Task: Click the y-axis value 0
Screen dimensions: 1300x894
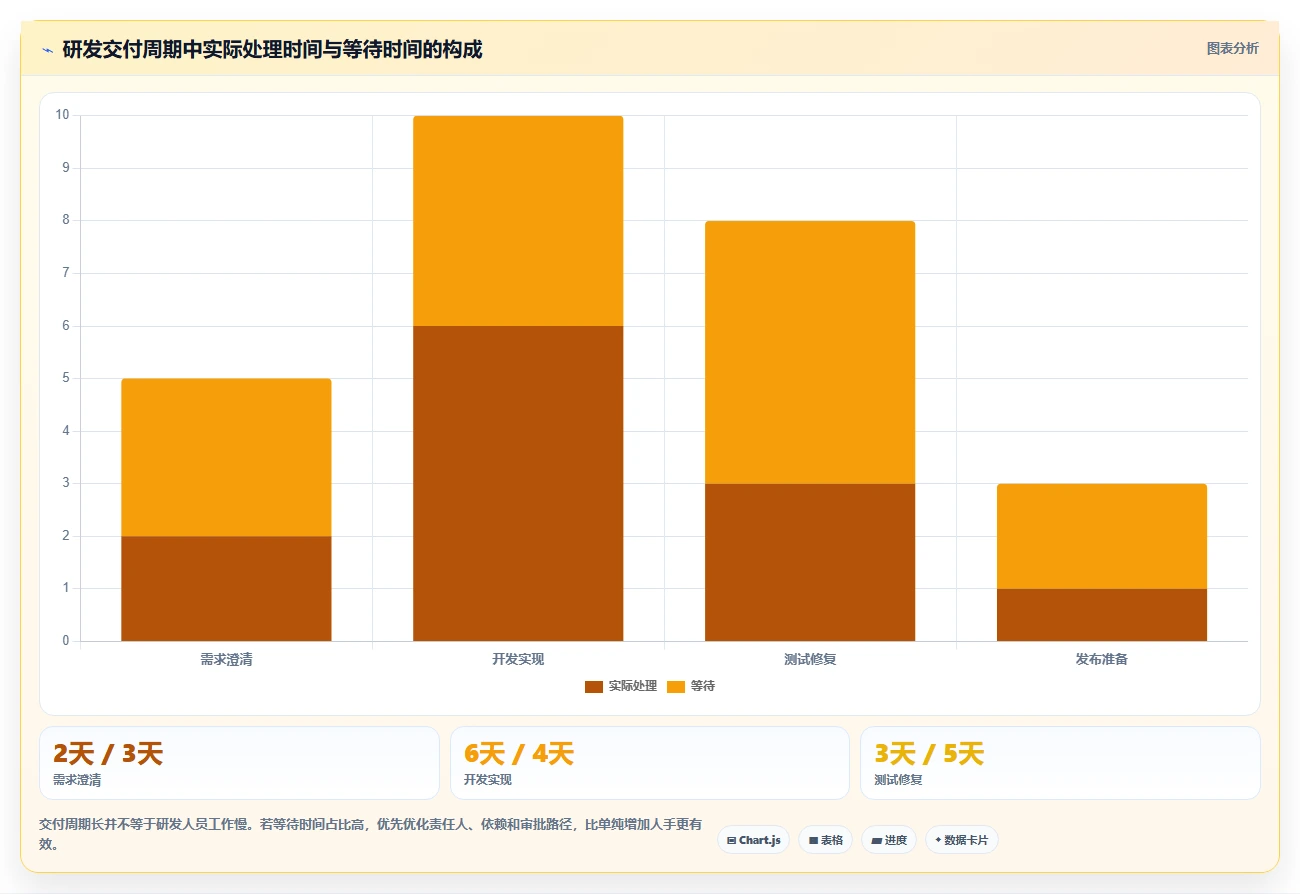Action: (x=66, y=641)
